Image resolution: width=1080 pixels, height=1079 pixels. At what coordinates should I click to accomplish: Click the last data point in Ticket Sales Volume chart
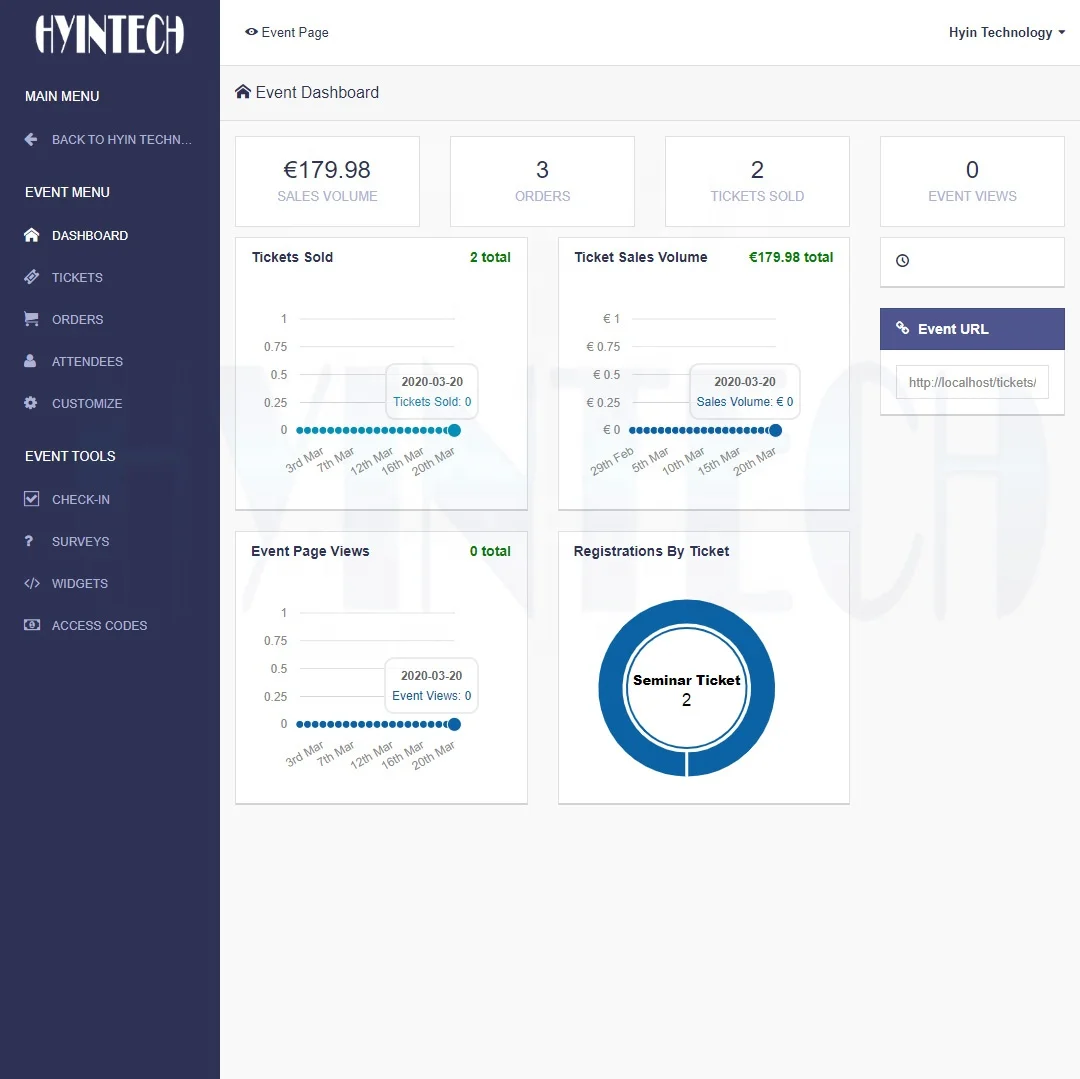coord(776,430)
